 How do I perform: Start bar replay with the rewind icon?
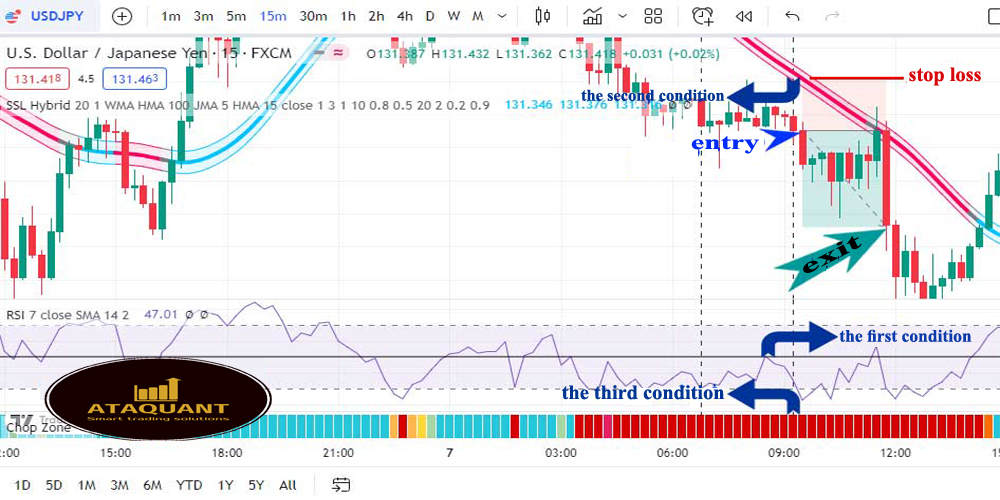pos(743,16)
